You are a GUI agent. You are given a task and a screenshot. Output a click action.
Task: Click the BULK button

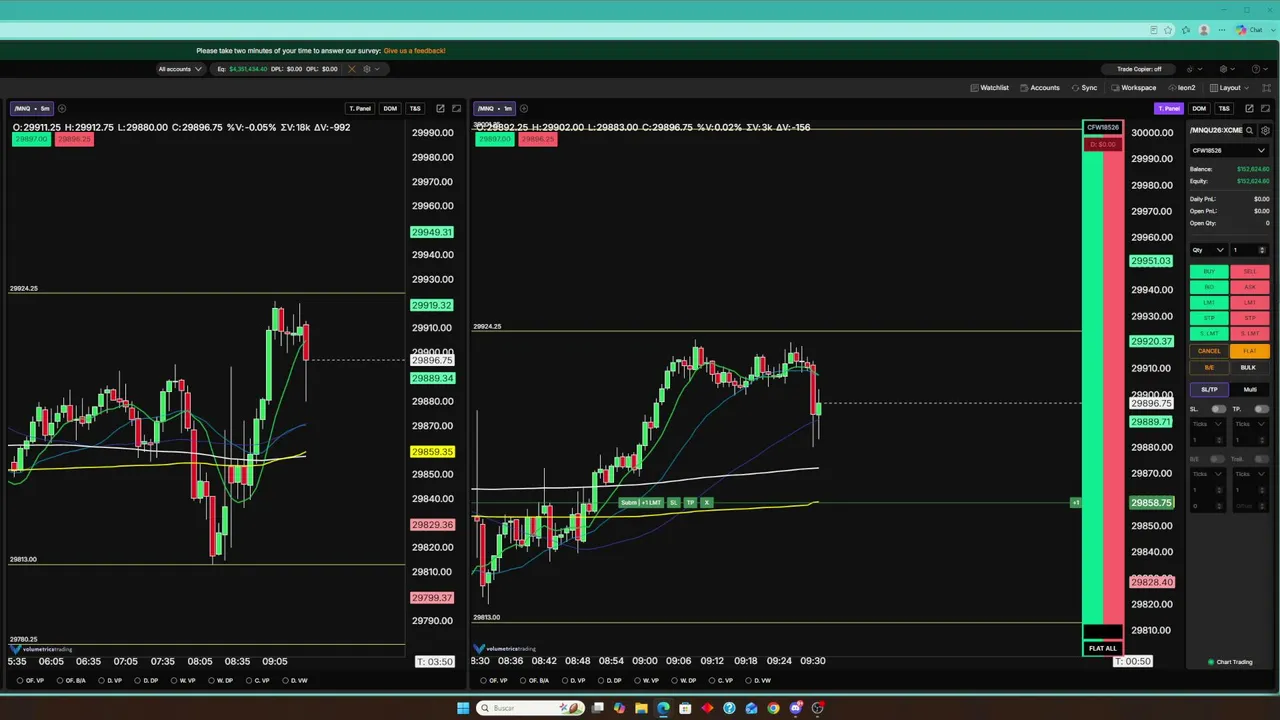click(1248, 367)
